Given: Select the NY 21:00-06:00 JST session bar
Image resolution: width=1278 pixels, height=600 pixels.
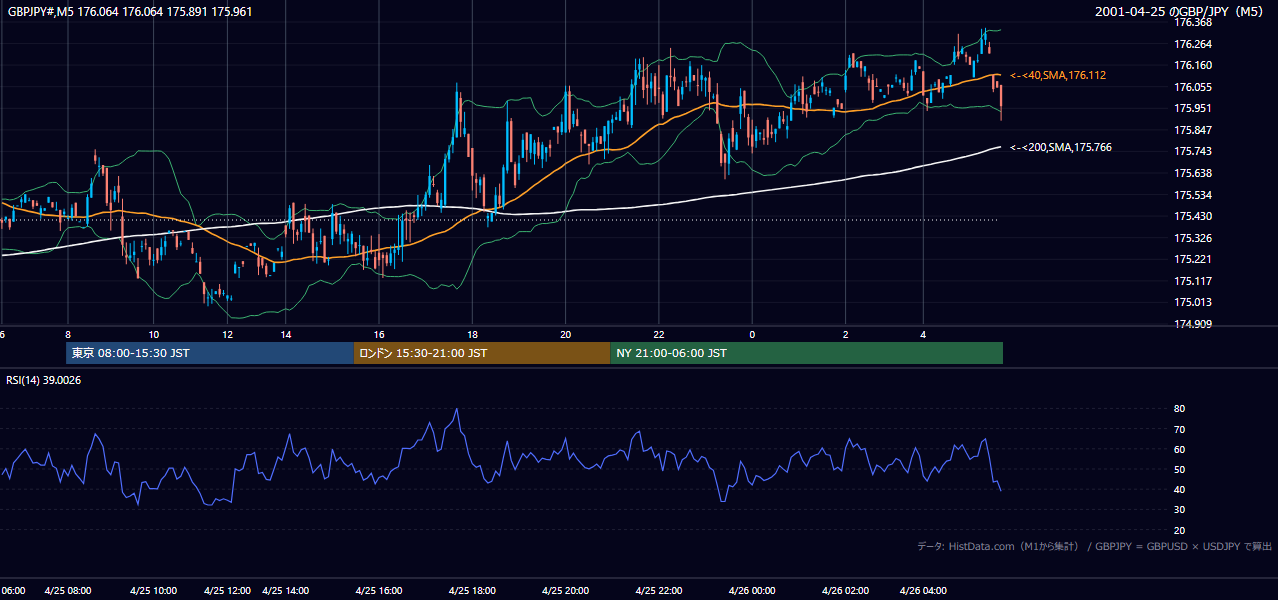Looking at the screenshot, I should (806, 353).
